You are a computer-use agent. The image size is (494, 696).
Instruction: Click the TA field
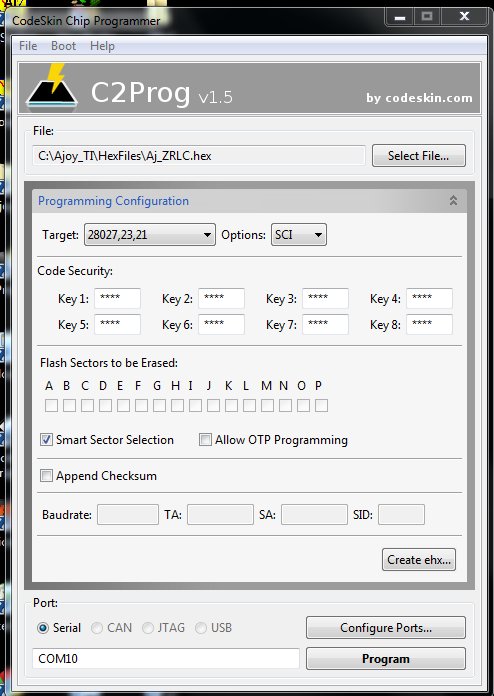(x=220, y=514)
